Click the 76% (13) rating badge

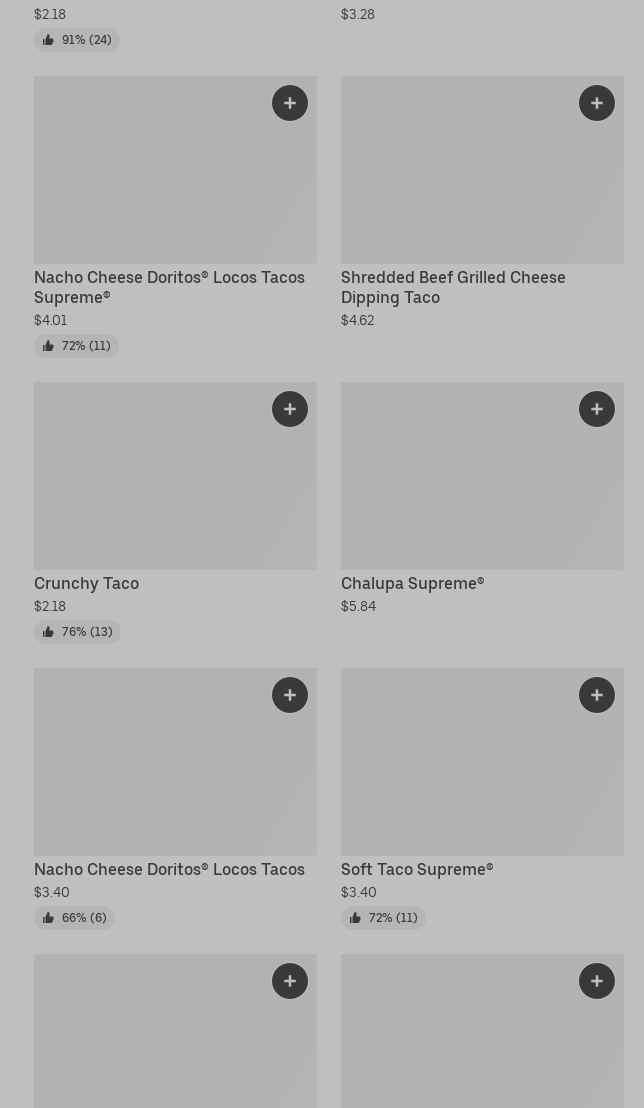pyautogui.click(x=77, y=632)
